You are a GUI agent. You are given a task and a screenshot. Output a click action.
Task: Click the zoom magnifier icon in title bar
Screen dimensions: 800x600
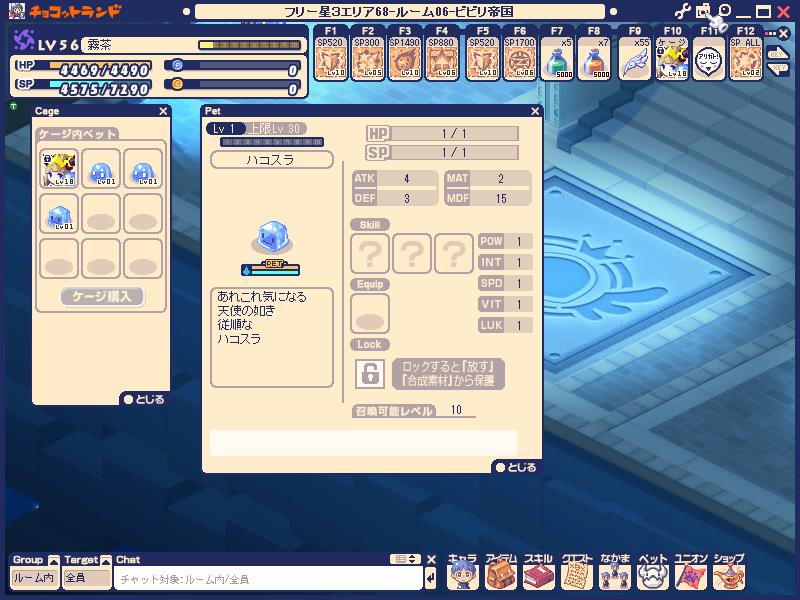[724, 11]
